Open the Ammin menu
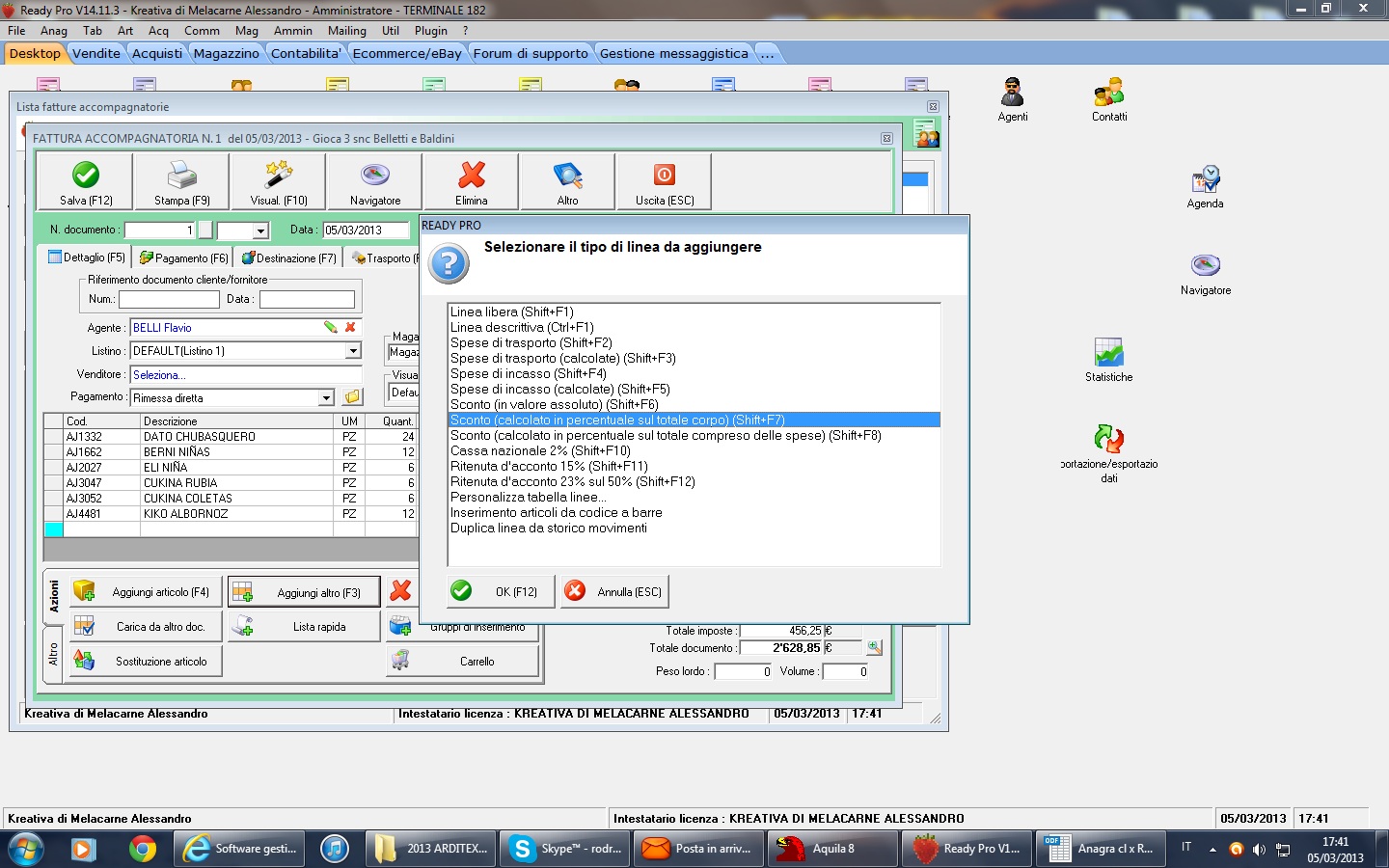 [293, 30]
